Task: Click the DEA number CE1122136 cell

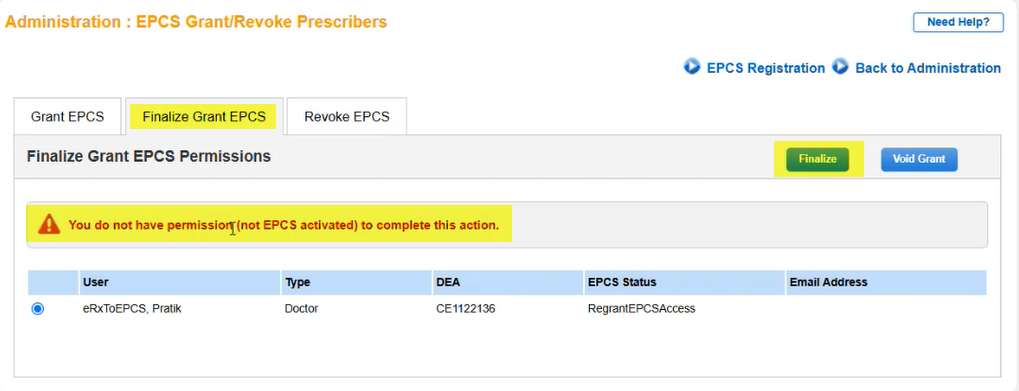Action: [x=465, y=309]
